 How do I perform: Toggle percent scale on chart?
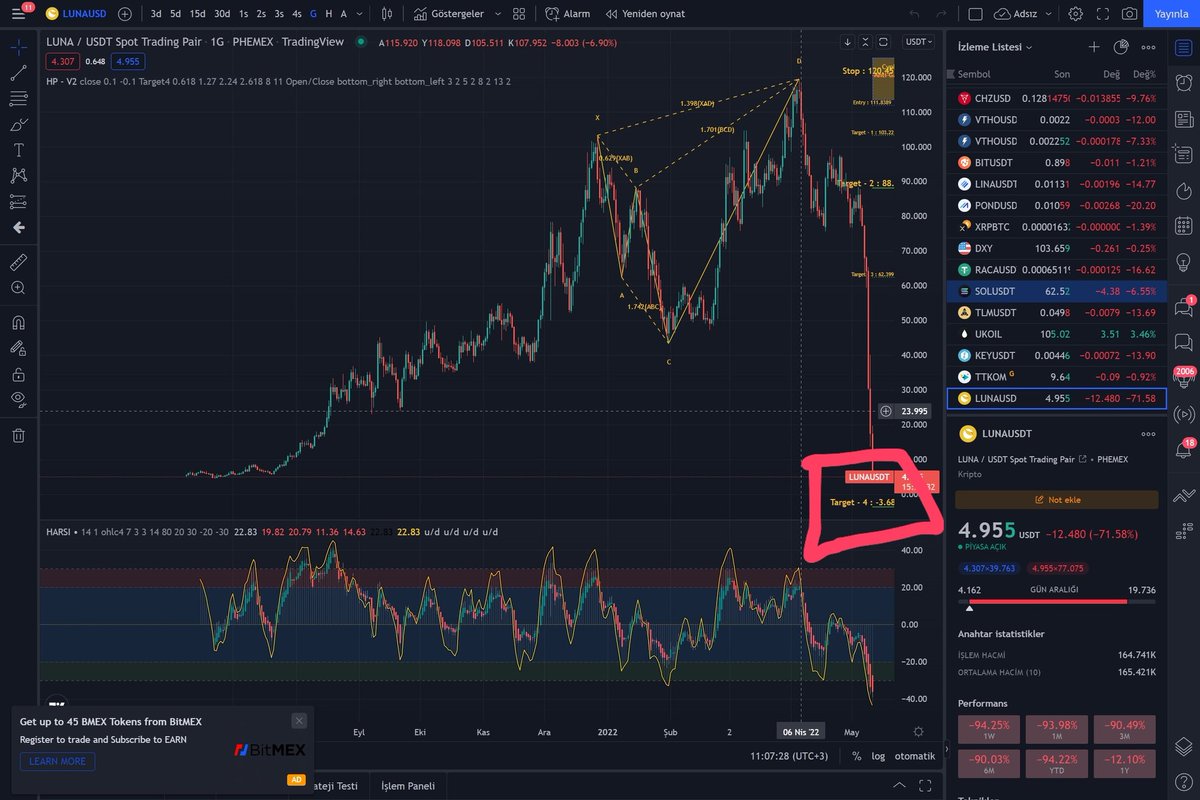pos(856,756)
